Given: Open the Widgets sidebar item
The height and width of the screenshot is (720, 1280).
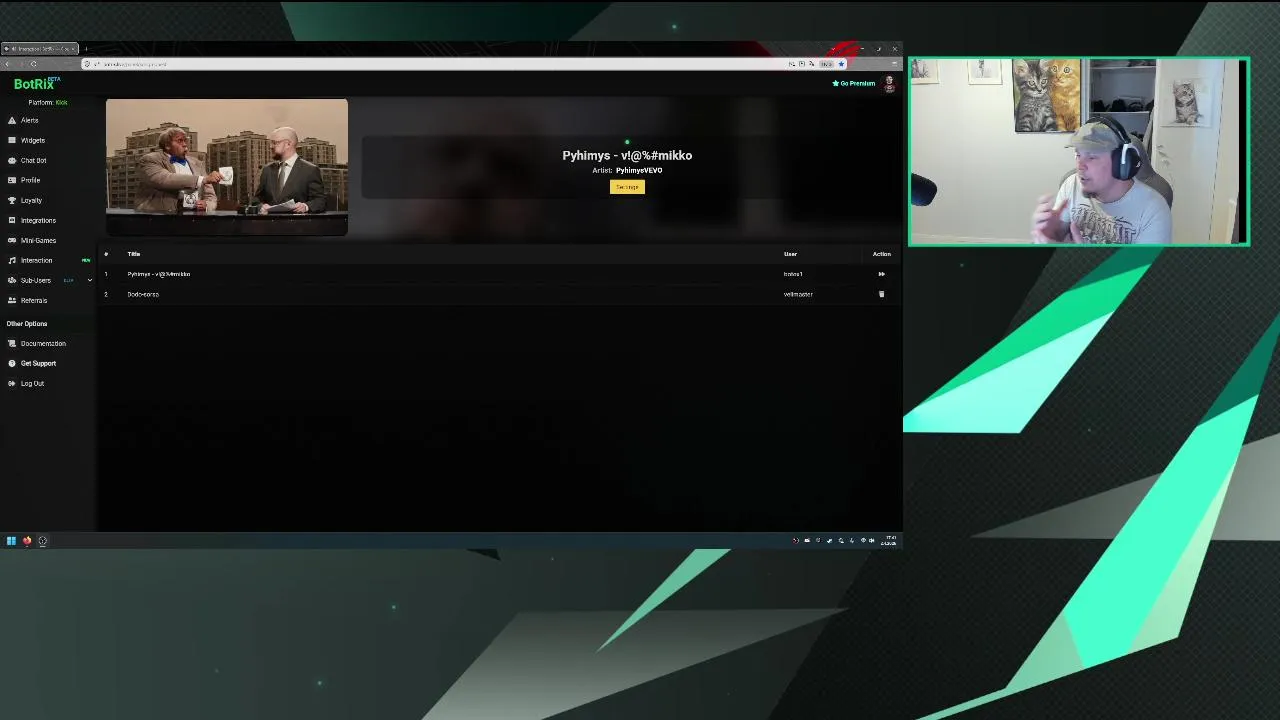Looking at the screenshot, I should 32,140.
